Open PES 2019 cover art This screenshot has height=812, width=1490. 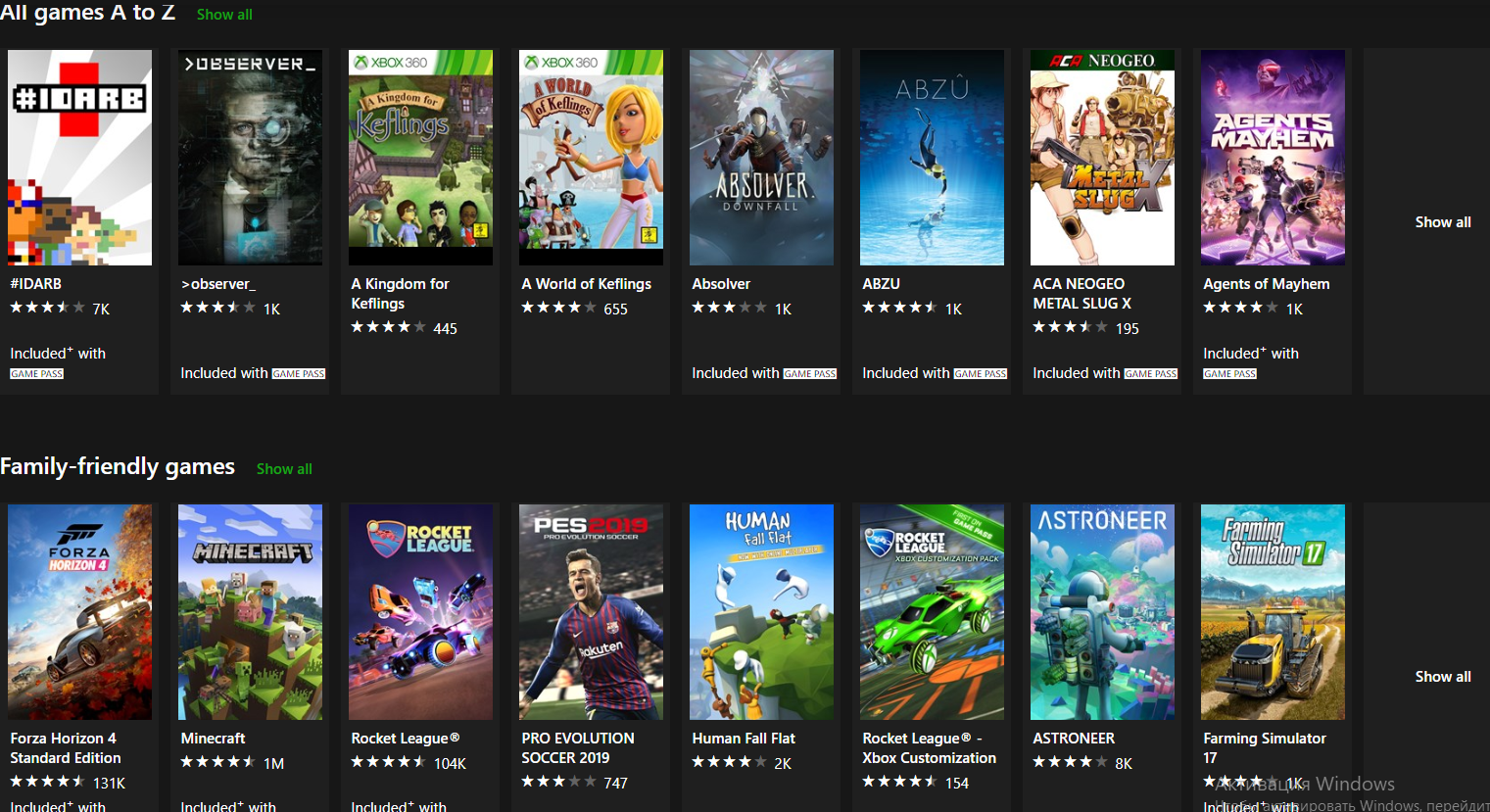[591, 612]
